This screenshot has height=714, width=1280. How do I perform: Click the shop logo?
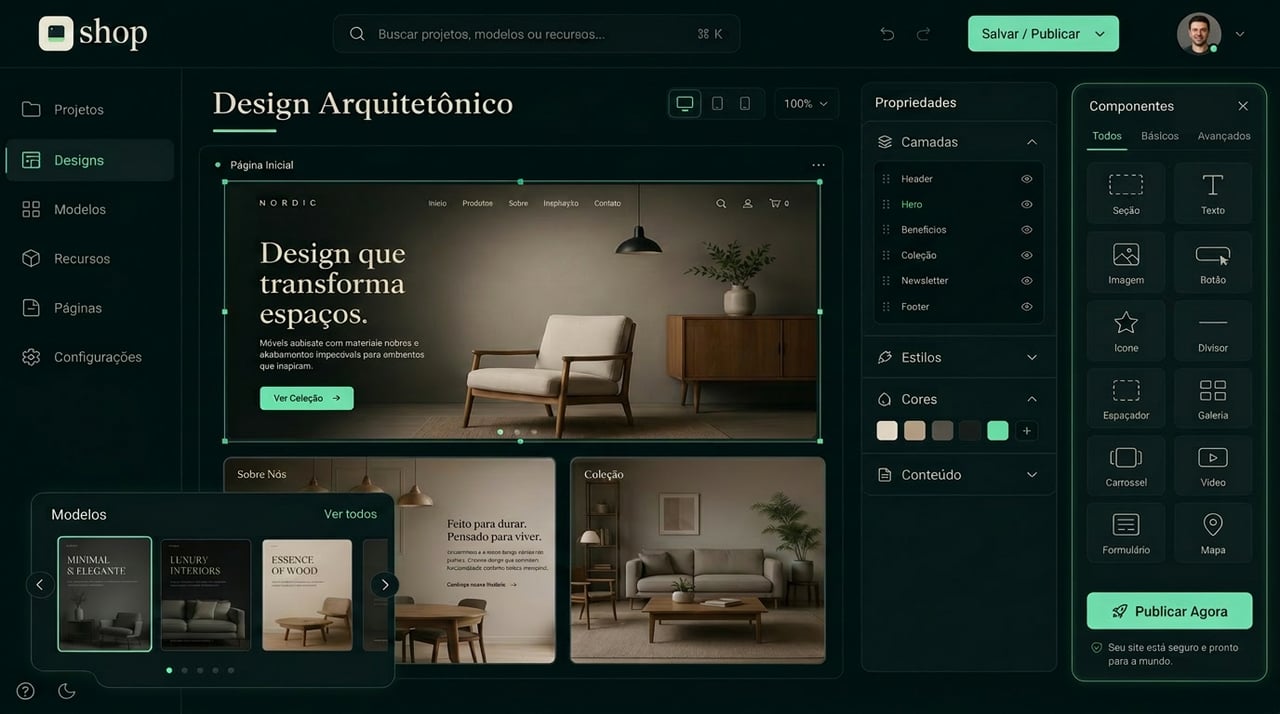[93, 33]
